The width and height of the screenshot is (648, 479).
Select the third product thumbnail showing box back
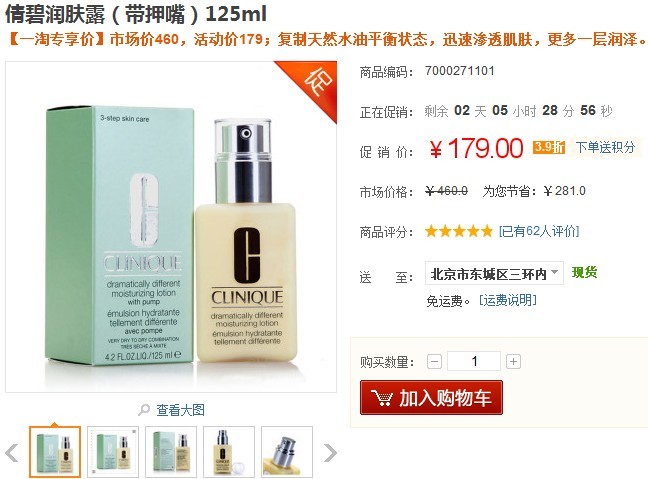171,452
